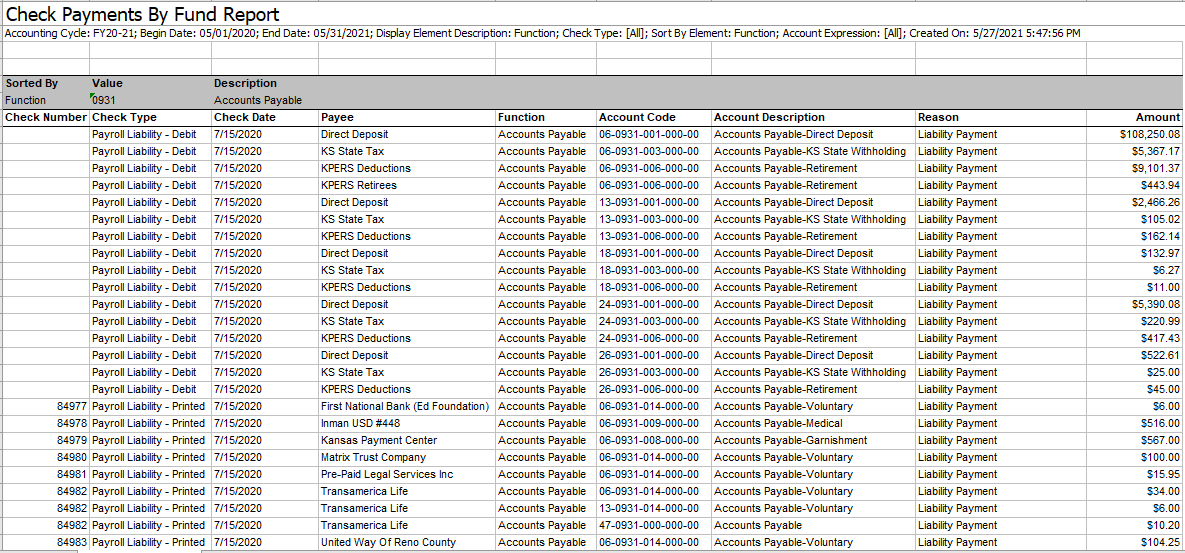The width and height of the screenshot is (1185, 553).
Task: Click check number 84981
Action: [46, 474]
